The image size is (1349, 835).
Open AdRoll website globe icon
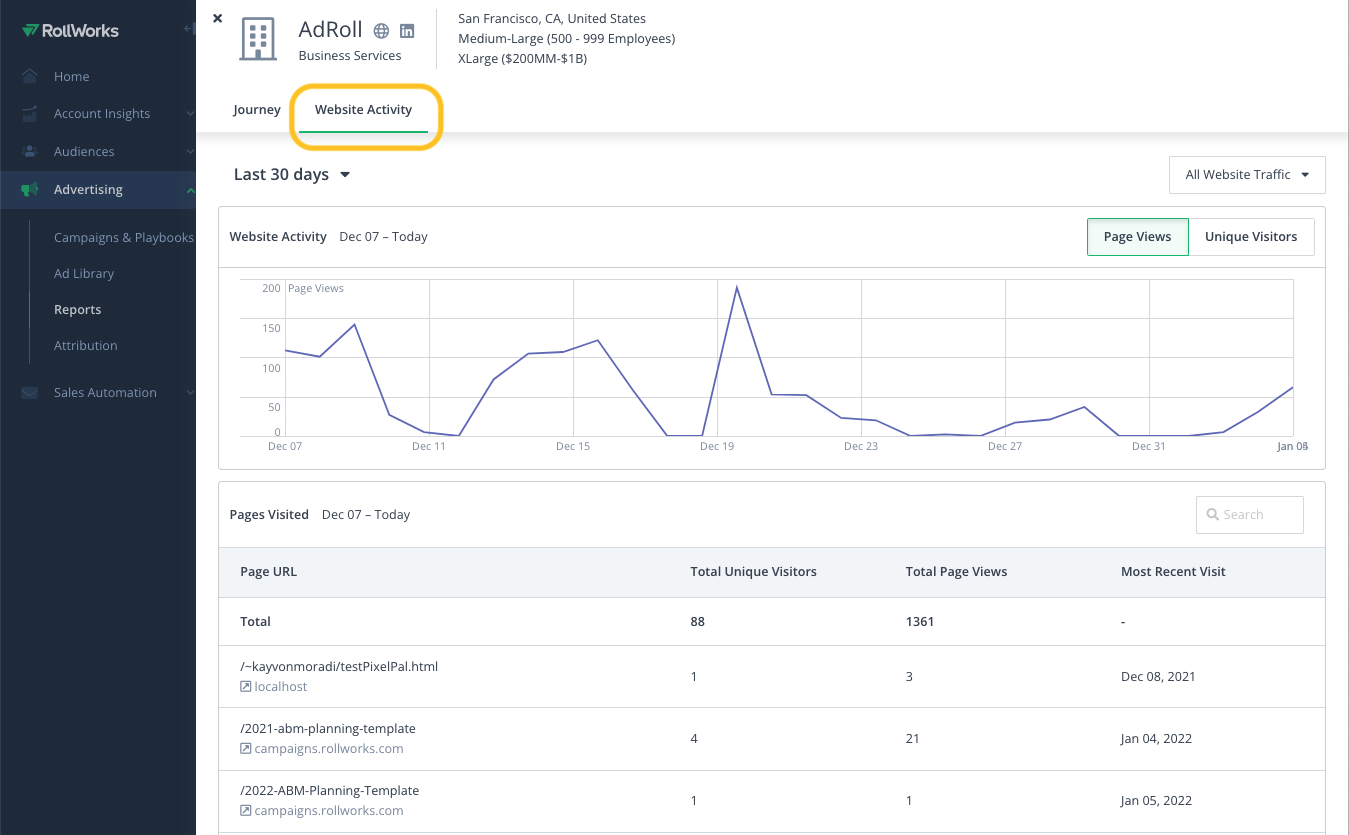pos(381,31)
